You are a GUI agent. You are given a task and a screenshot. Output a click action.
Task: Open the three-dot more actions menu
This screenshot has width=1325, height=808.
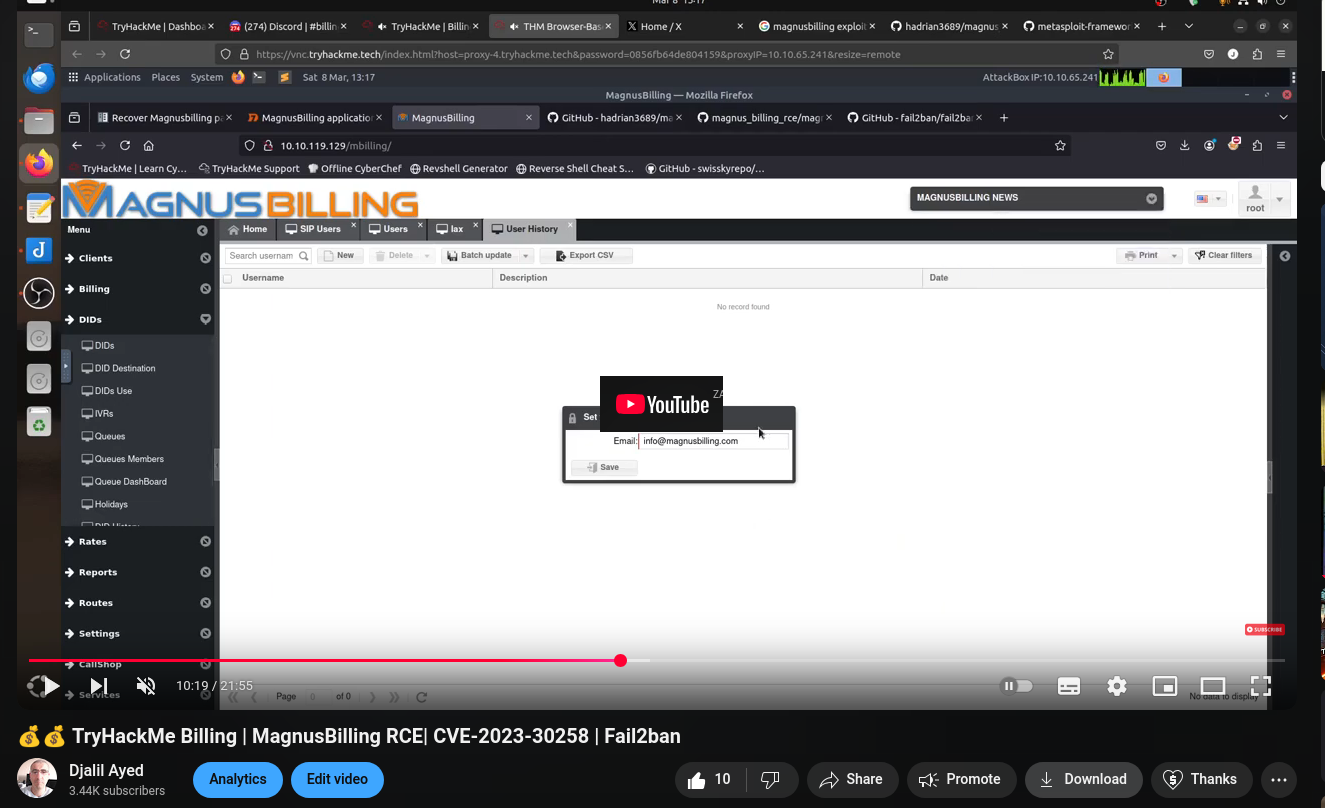1278,779
